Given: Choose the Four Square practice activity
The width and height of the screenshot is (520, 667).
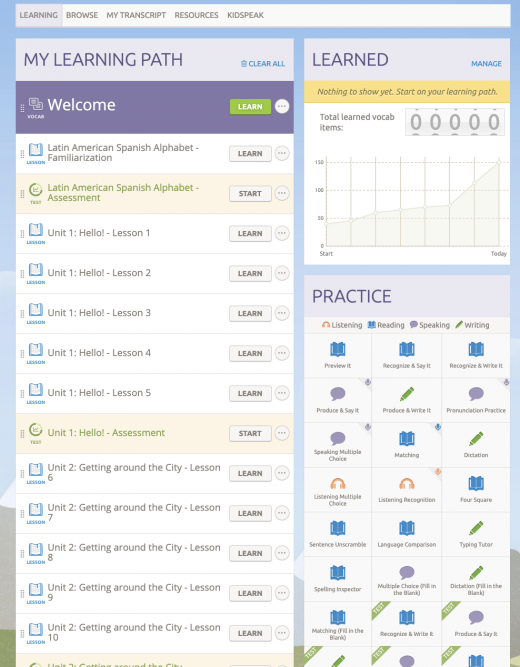Looking at the screenshot, I should [x=476, y=490].
